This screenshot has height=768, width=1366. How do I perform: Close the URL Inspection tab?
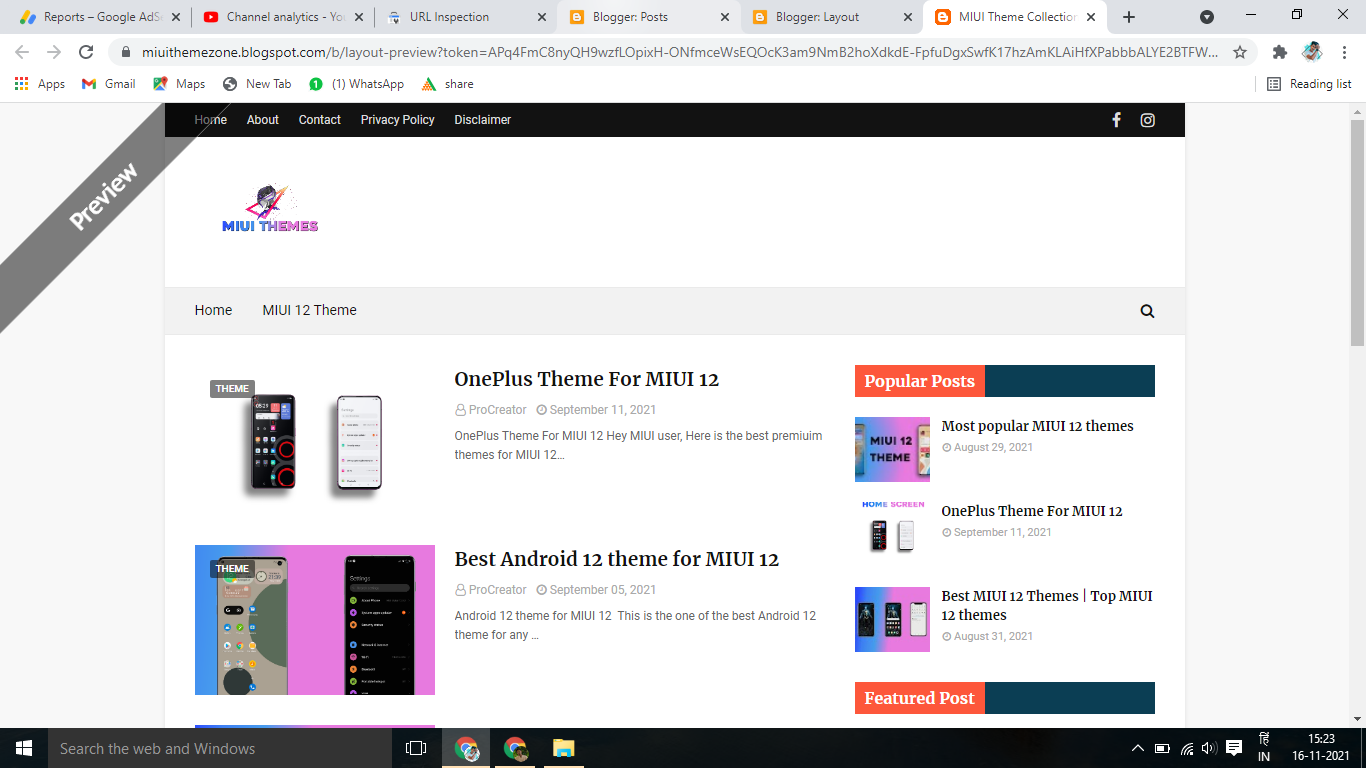tap(543, 17)
